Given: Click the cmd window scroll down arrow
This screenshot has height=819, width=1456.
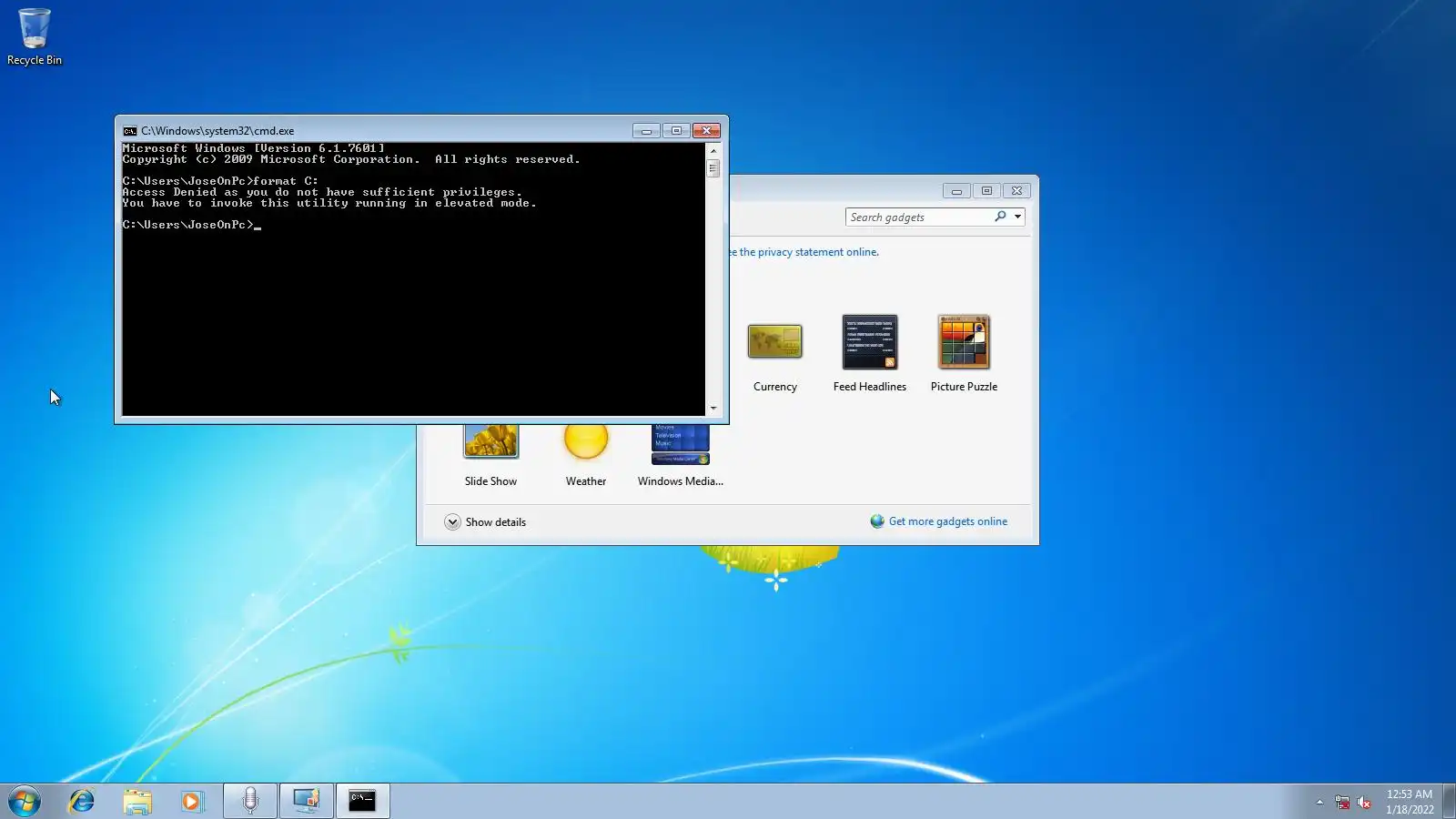Looking at the screenshot, I should tap(713, 409).
